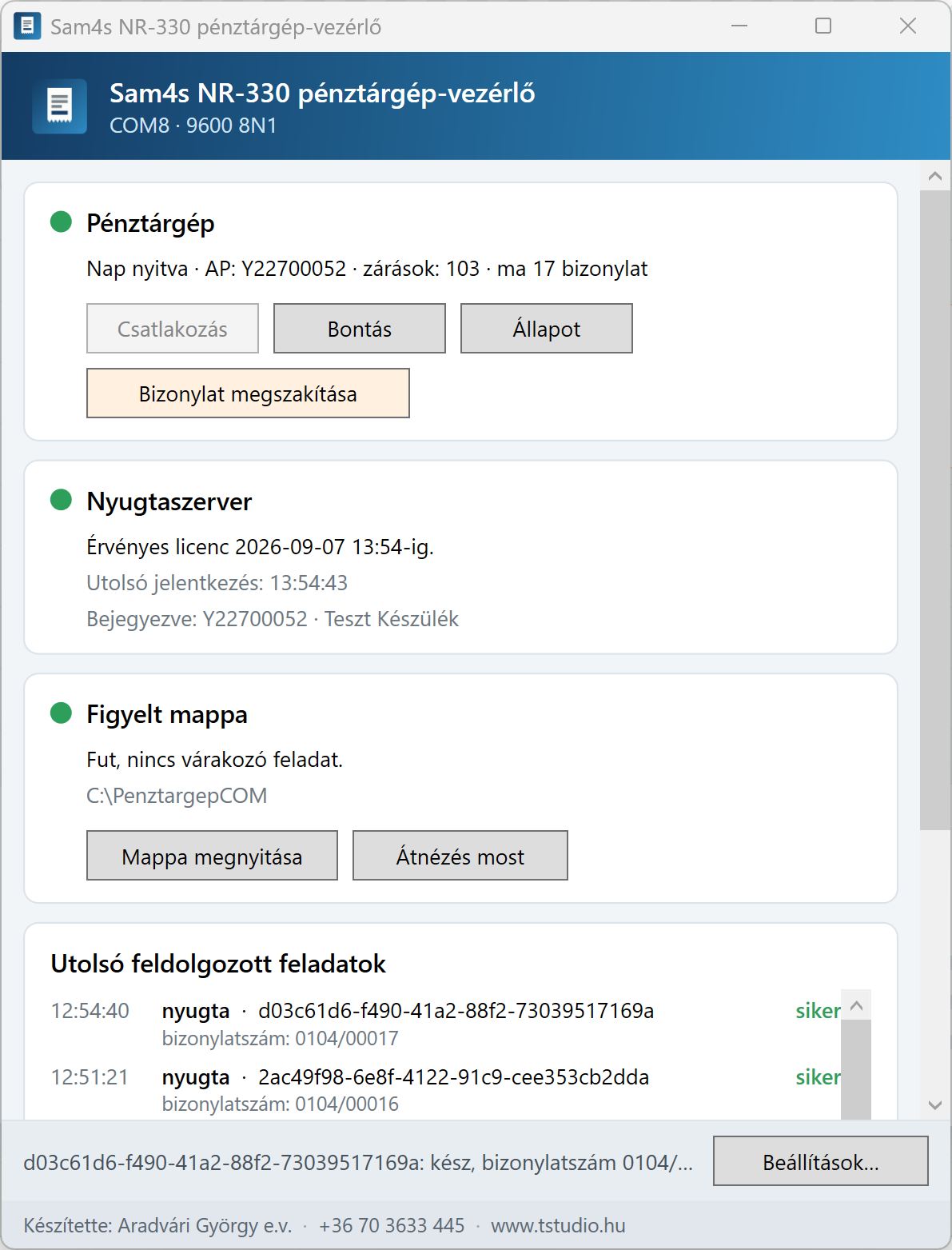Image resolution: width=952 pixels, height=1250 pixels.
Task: Click the siker label for 12:51:21 task
Action: point(818,1077)
